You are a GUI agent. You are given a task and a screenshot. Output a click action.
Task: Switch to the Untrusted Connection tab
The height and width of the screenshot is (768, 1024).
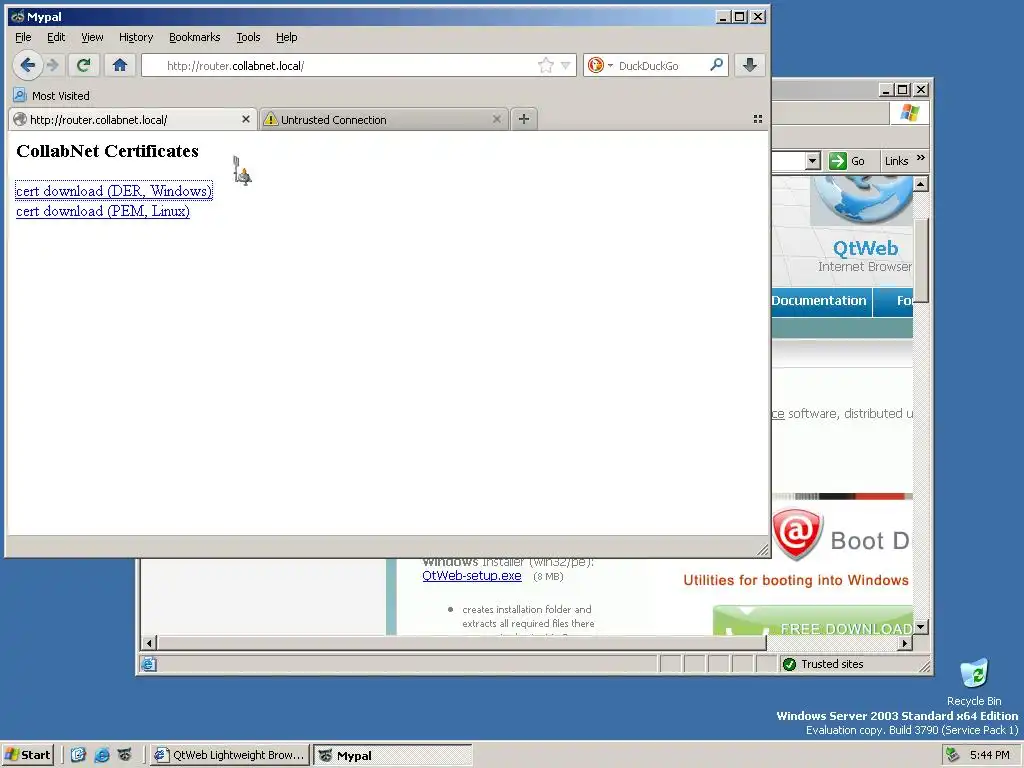(384, 120)
